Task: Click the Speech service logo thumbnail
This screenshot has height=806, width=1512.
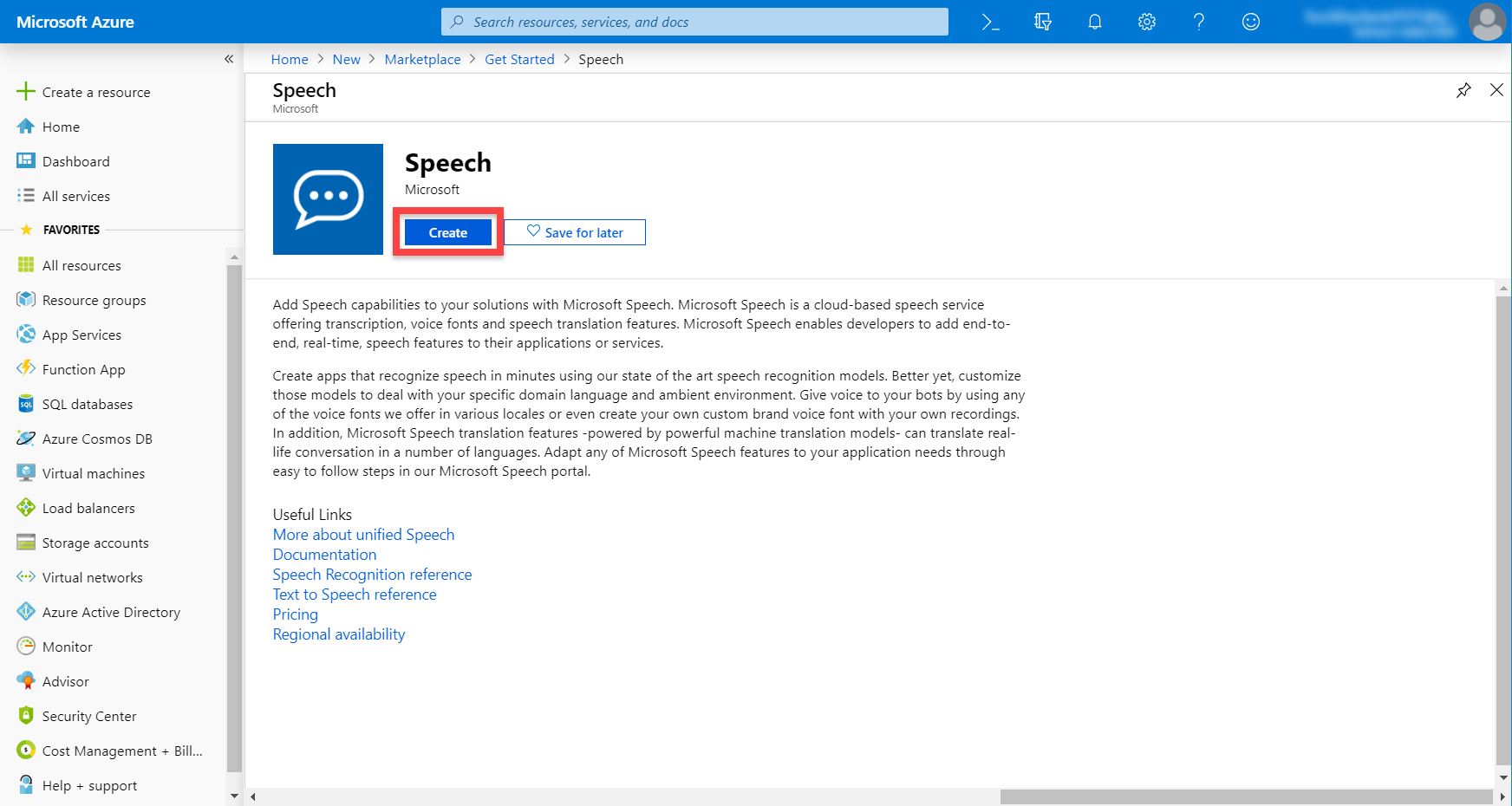Action: click(x=328, y=199)
